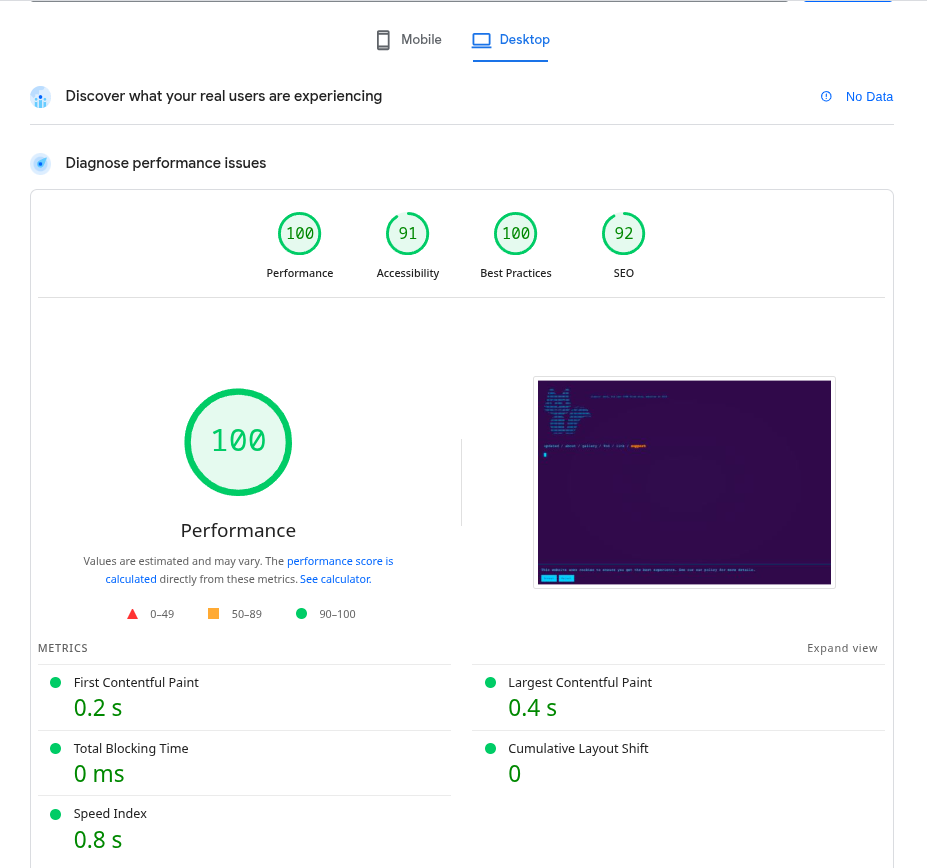
Task: Click the Best Practices score gauge
Action: [516, 235]
